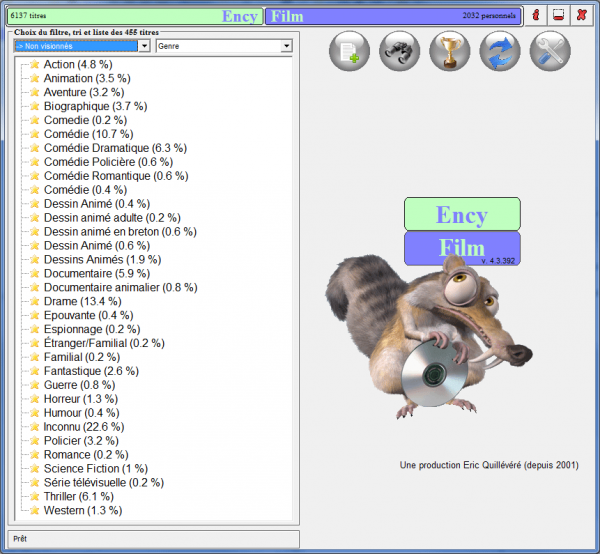Click the green Ency logo button

[462, 214]
